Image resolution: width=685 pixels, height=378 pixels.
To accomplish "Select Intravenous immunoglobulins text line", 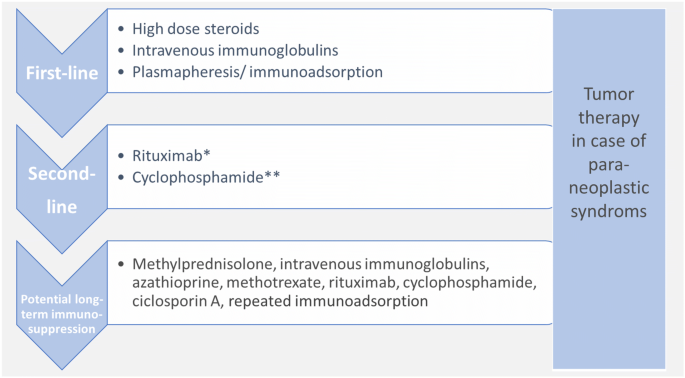I will click(x=235, y=50).
